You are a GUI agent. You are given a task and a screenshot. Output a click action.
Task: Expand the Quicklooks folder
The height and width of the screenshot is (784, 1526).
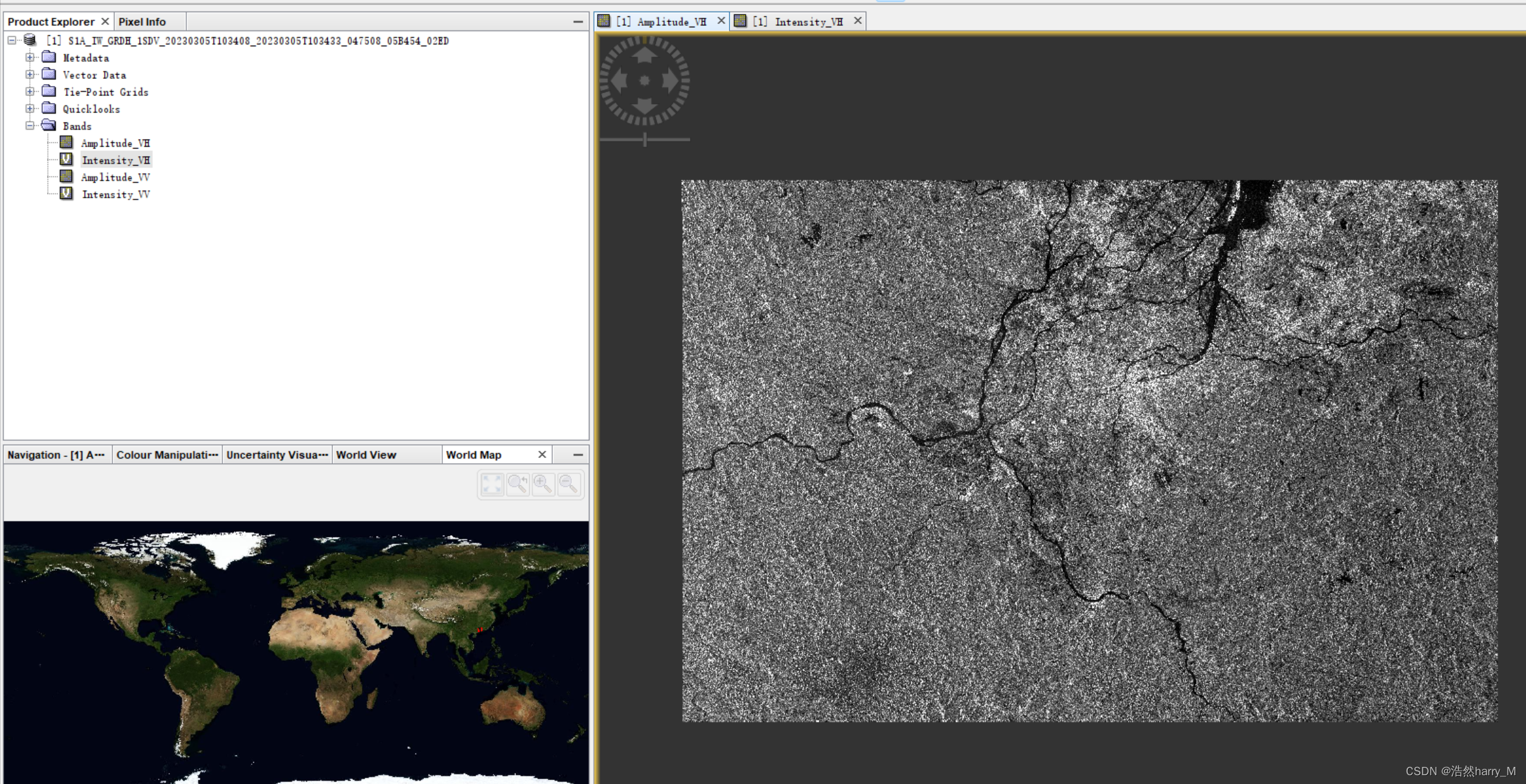pos(30,108)
